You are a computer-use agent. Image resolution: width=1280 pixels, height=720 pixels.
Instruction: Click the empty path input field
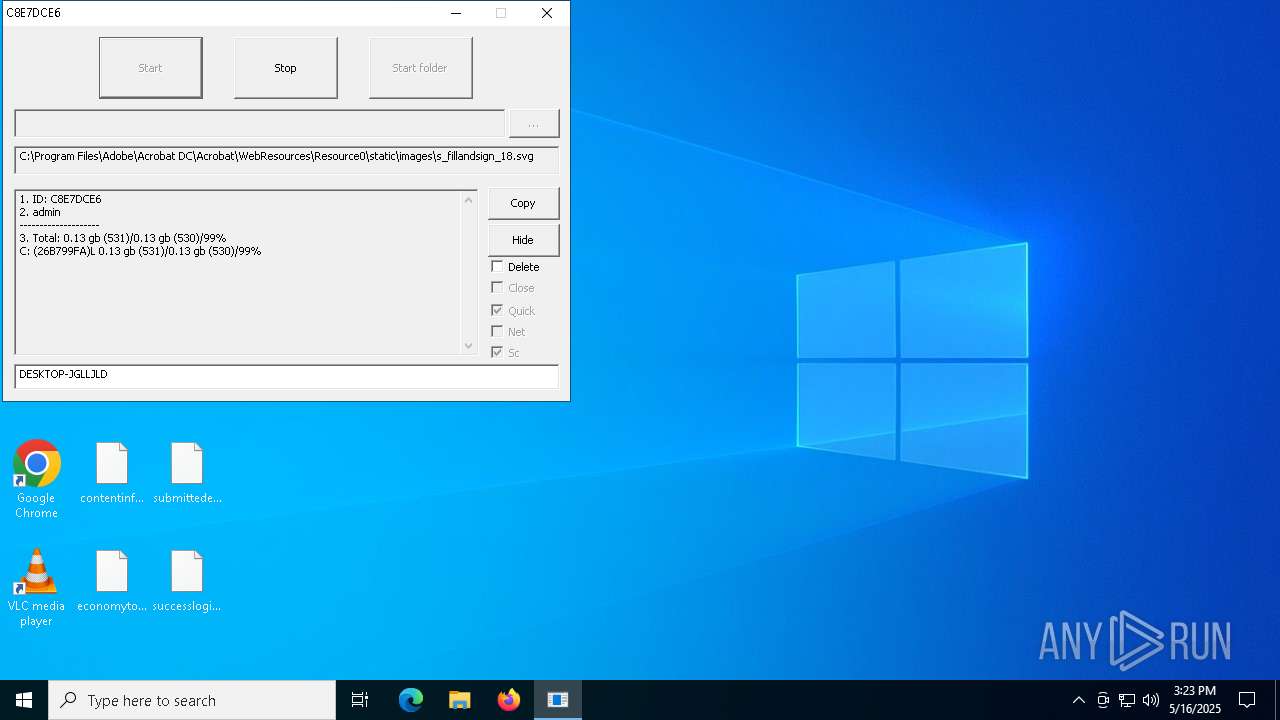(x=259, y=123)
